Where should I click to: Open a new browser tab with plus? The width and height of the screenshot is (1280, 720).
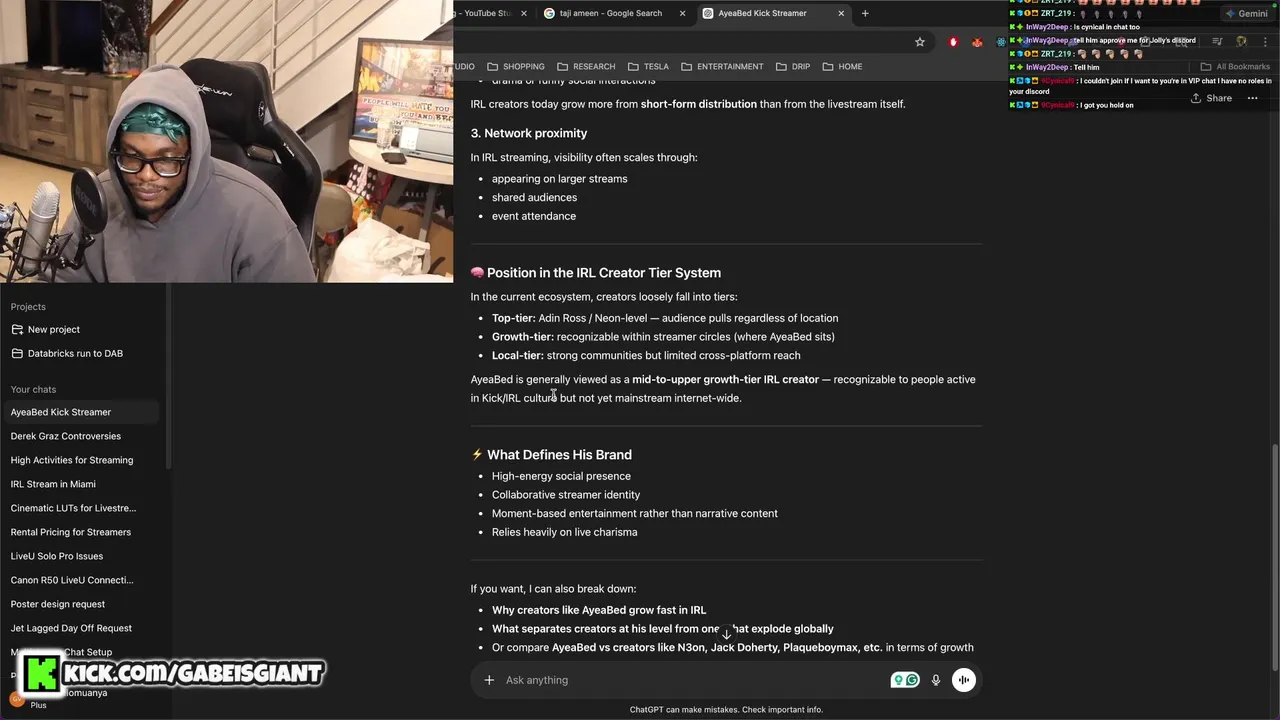pos(865,13)
